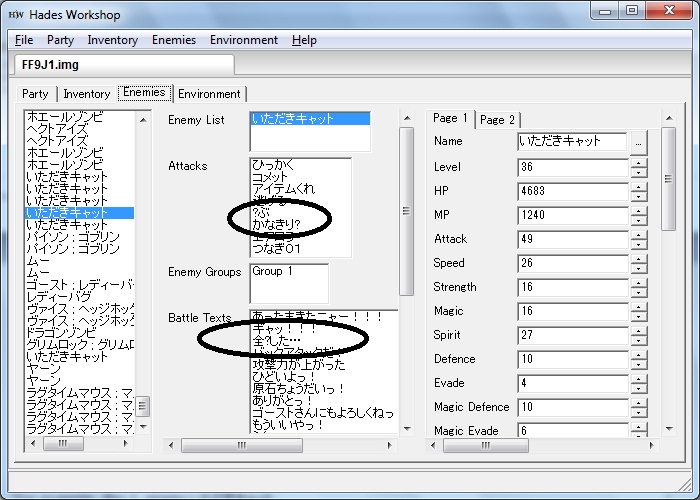Viewport: 700px width, 500px height.
Task: Select いただきキャット in the Enemy List box
Action: pos(310,119)
